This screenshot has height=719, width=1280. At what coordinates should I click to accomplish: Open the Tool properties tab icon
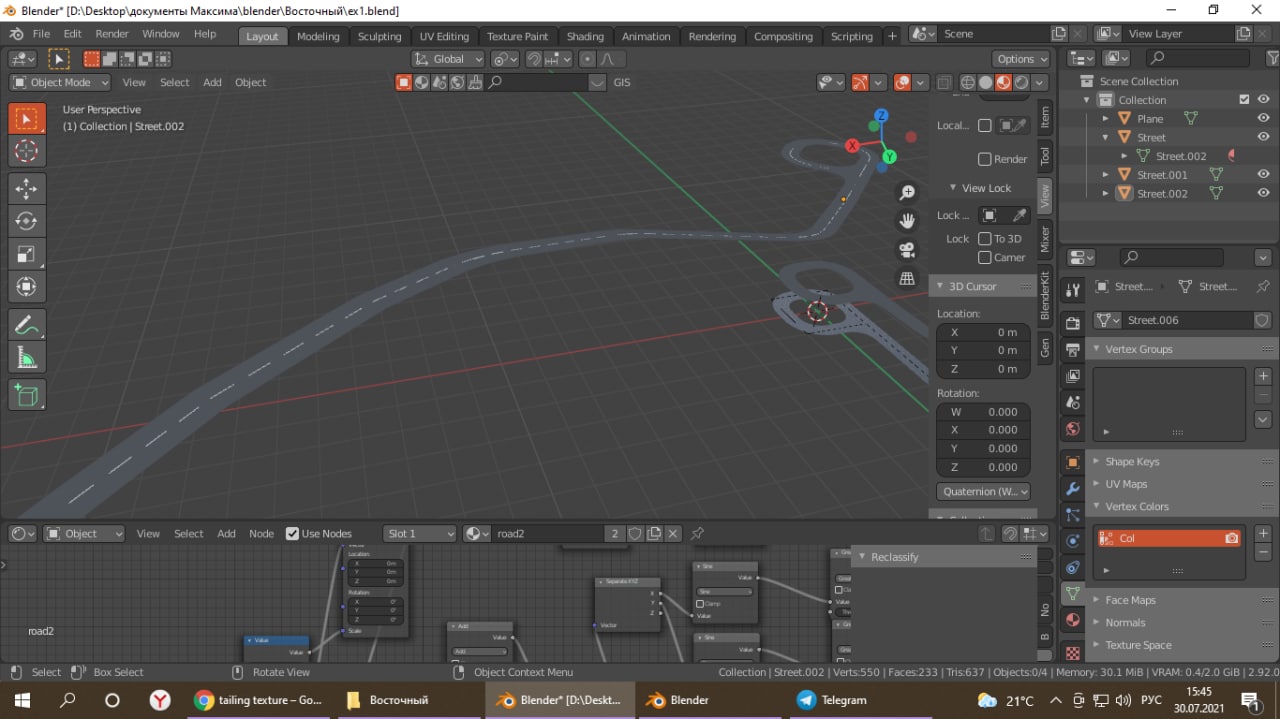1073,290
